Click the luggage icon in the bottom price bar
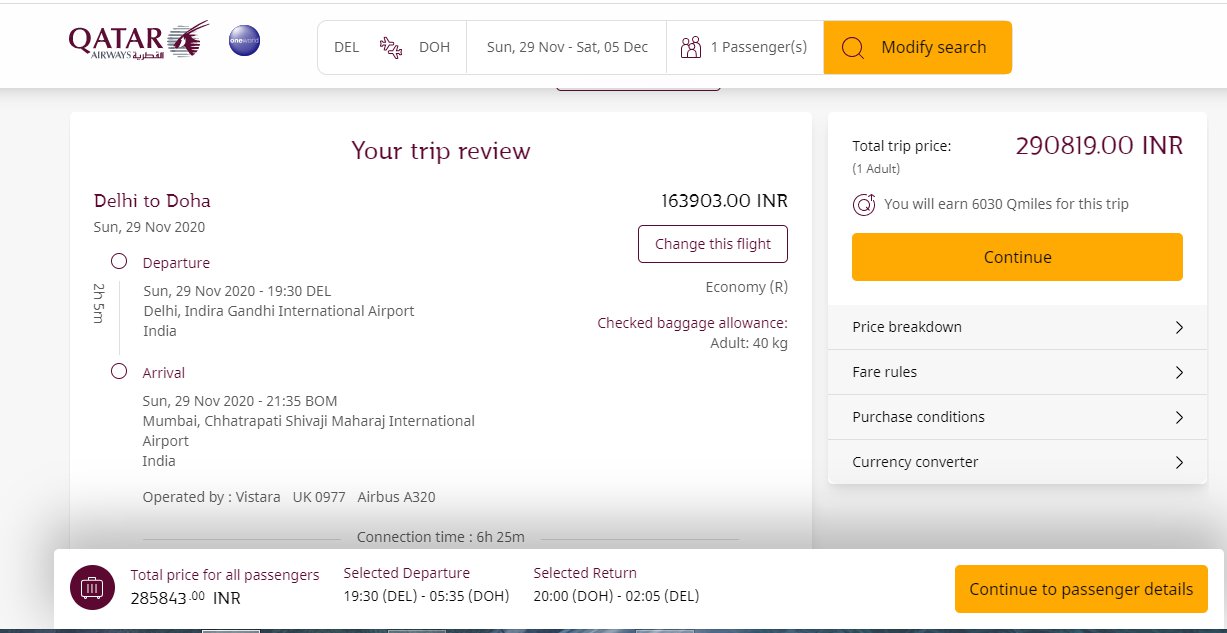 93,588
